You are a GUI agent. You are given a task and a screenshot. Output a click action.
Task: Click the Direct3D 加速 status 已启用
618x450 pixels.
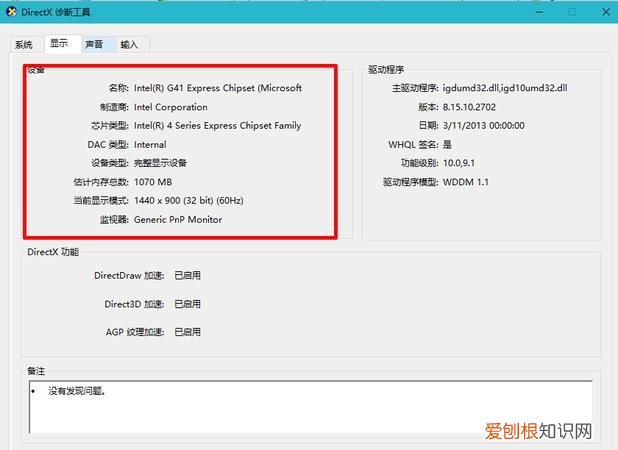pos(187,304)
